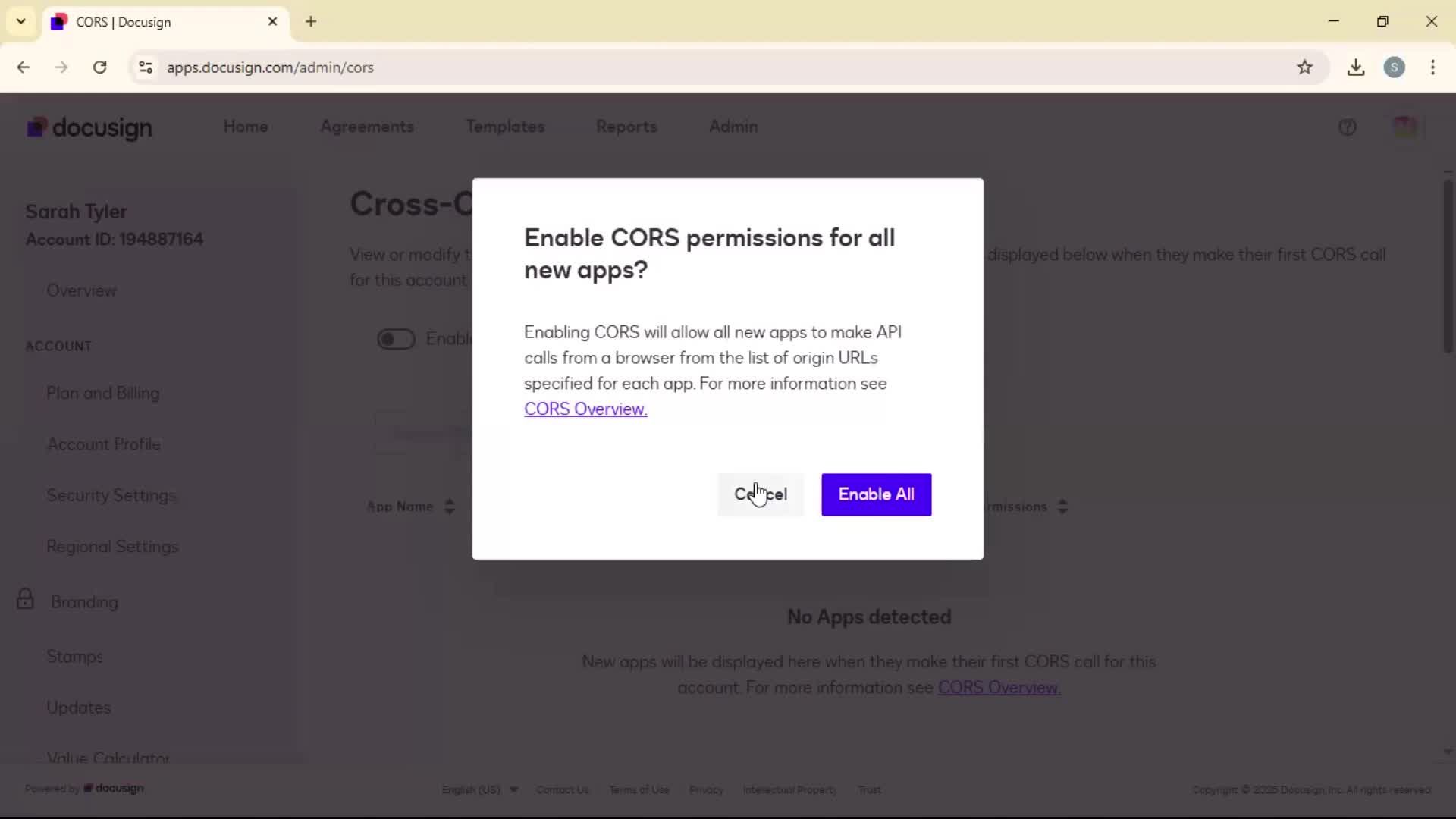1456x819 pixels.
Task: Cancel the CORS permissions dialog
Action: coord(761,494)
